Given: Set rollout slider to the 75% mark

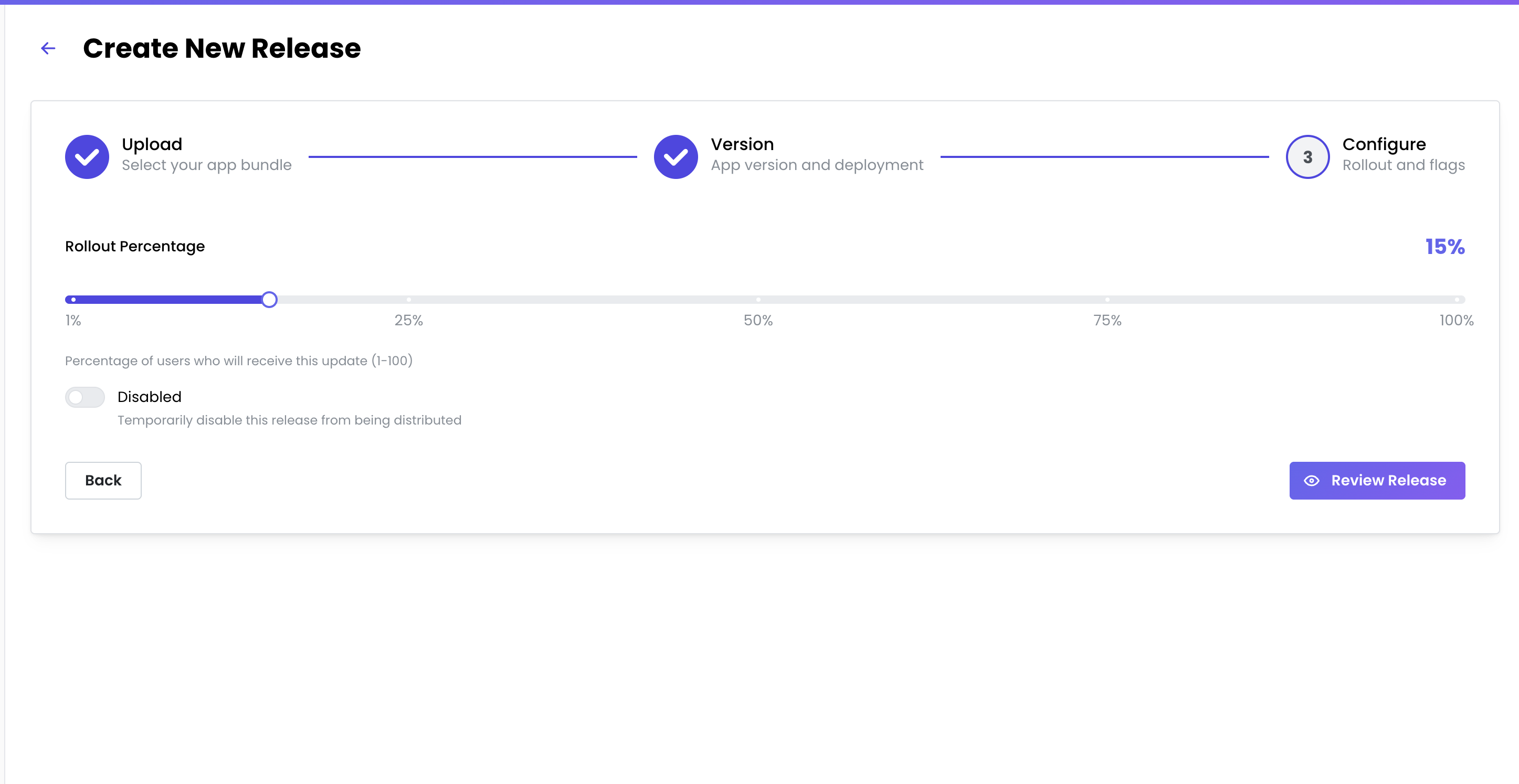Looking at the screenshot, I should [x=1107, y=300].
